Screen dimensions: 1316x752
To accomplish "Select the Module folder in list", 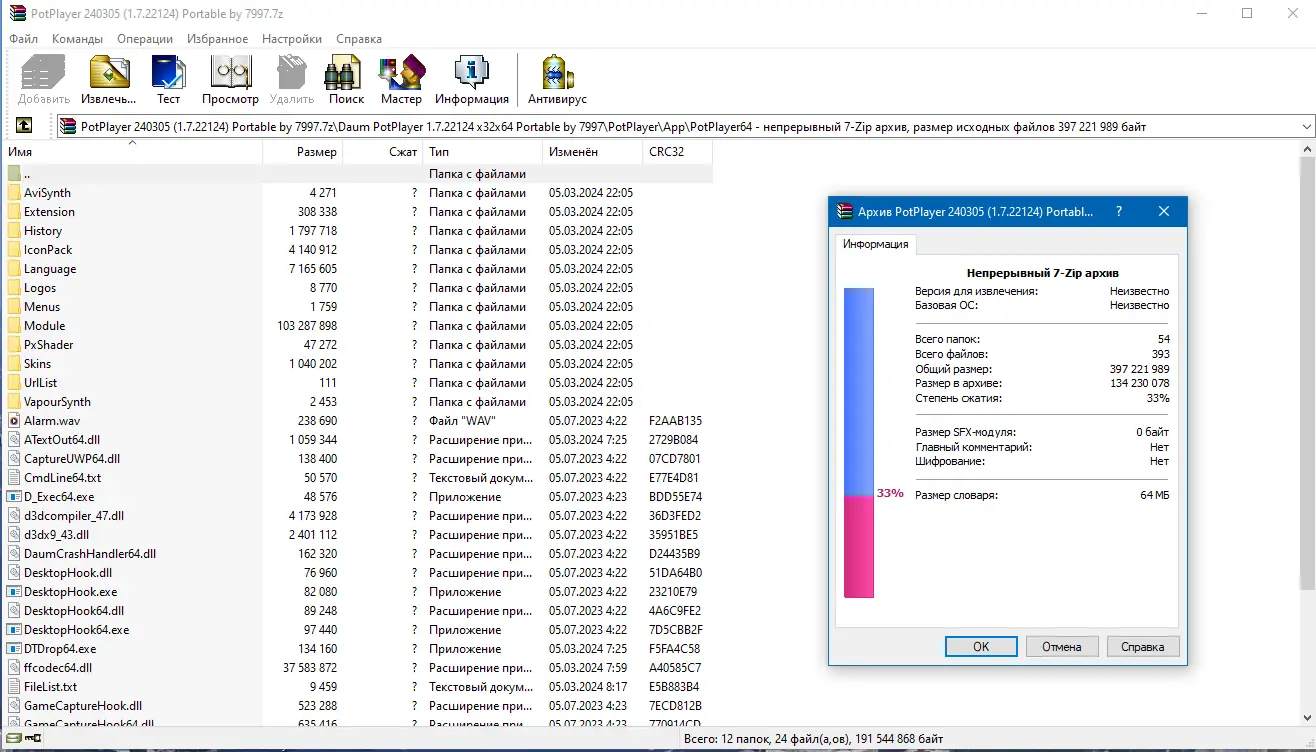I will pos(44,326).
